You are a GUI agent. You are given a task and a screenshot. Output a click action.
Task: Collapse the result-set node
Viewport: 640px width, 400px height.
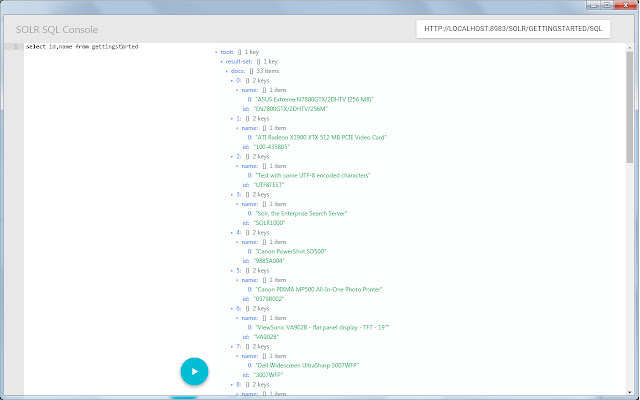(x=222, y=62)
